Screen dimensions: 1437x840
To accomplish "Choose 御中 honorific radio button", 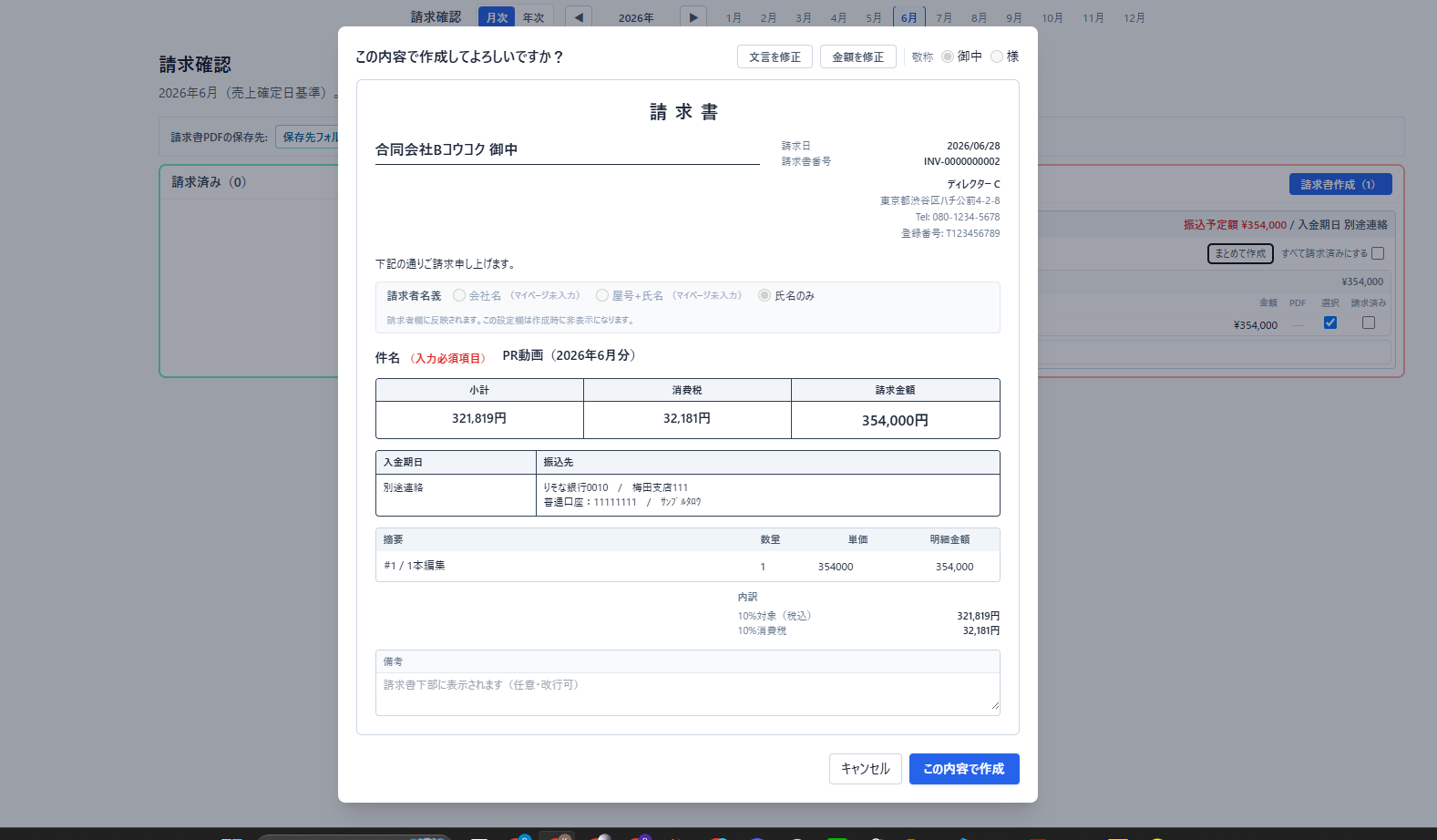I will pos(948,56).
